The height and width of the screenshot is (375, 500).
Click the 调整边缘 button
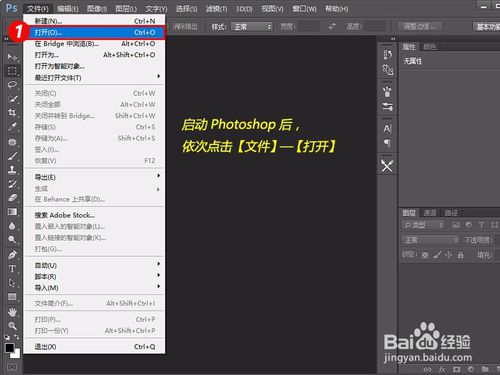(x=420, y=26)
